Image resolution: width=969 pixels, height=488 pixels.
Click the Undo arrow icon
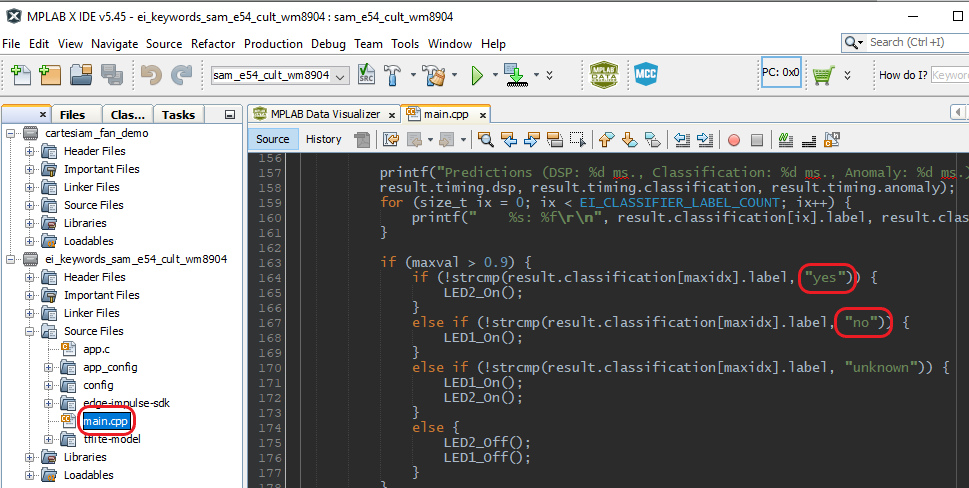(151, 75)
